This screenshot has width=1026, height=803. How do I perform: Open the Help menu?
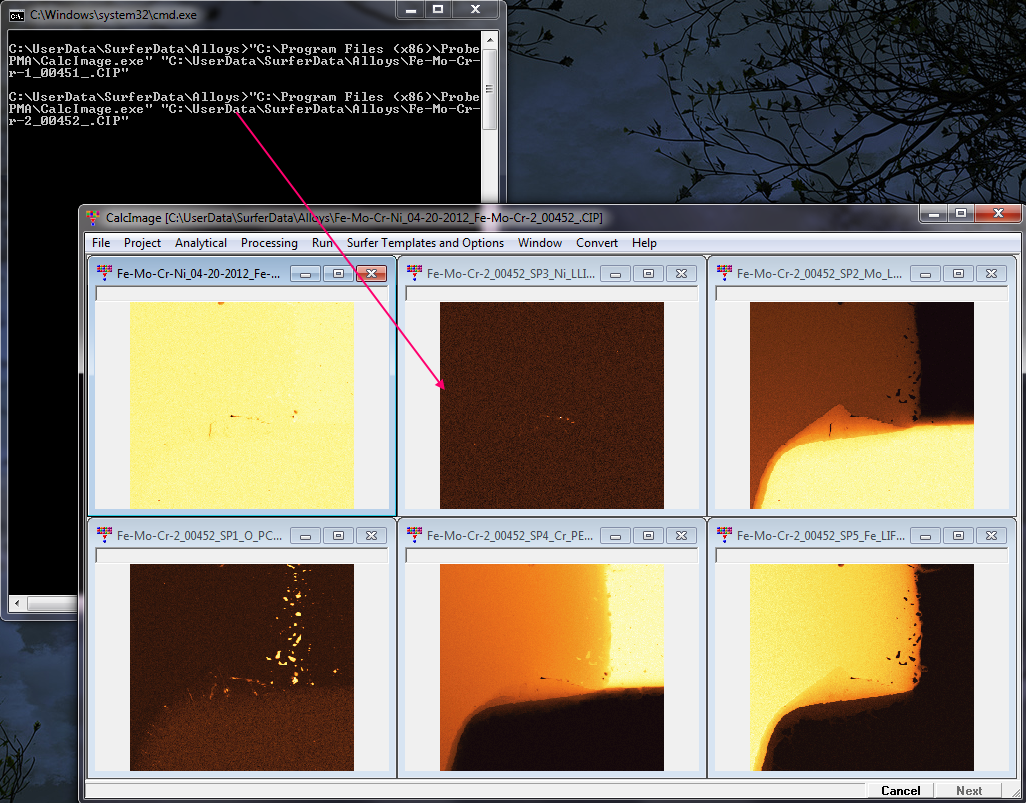pyautogui.click(x=644, y=243)
